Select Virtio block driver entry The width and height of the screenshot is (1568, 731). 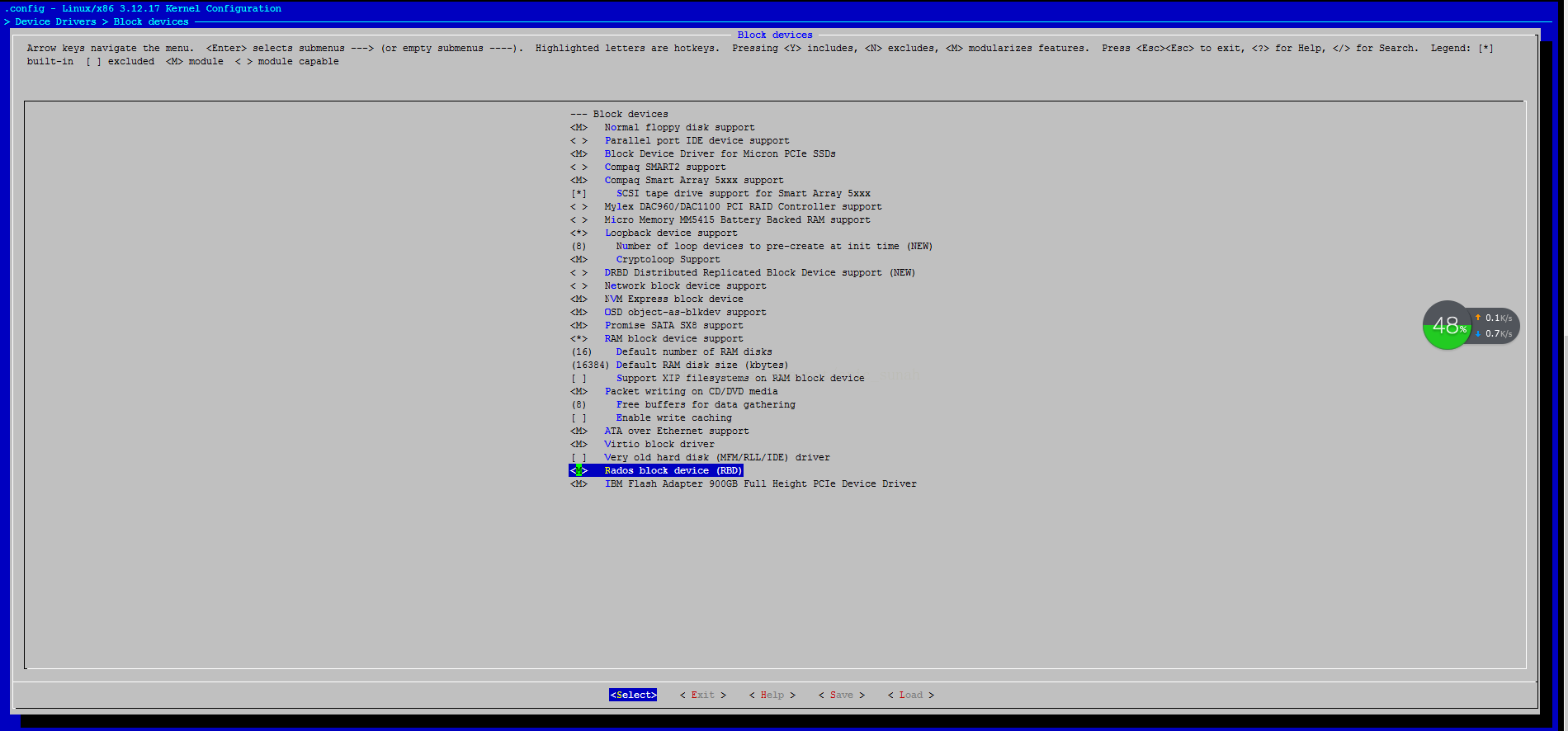tap(642, 444)
